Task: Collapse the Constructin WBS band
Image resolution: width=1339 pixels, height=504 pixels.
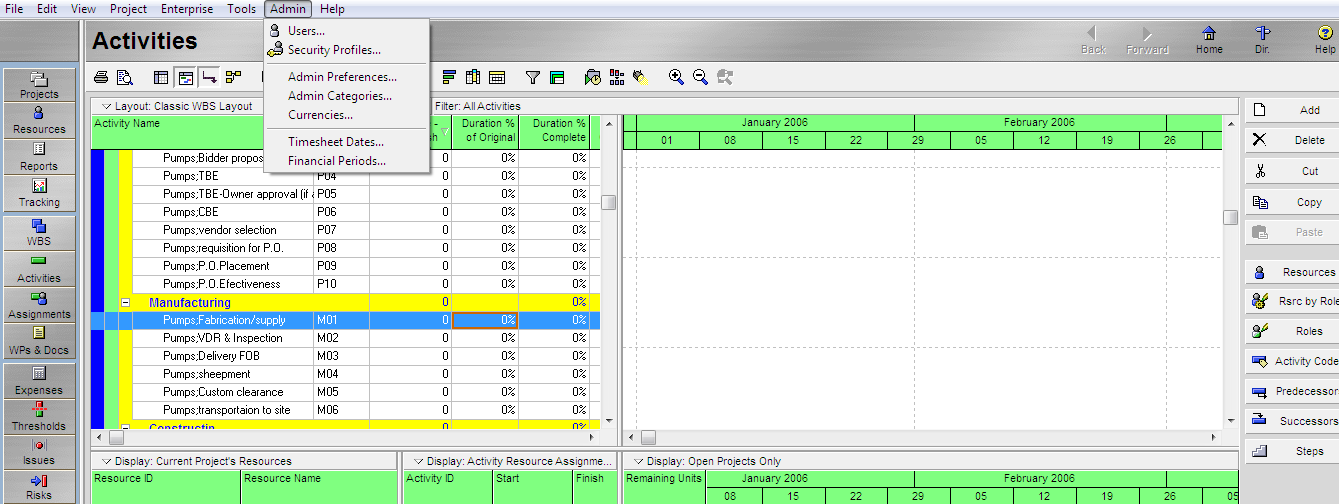Action: tap(126, 427)
